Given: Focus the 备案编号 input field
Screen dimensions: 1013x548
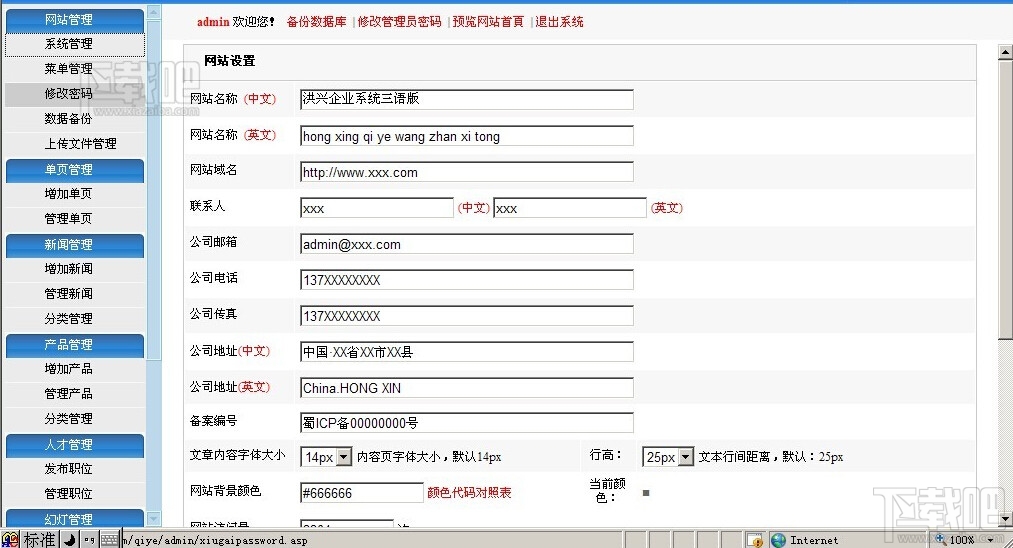Looking at the screenshot, I should point(466,423).
